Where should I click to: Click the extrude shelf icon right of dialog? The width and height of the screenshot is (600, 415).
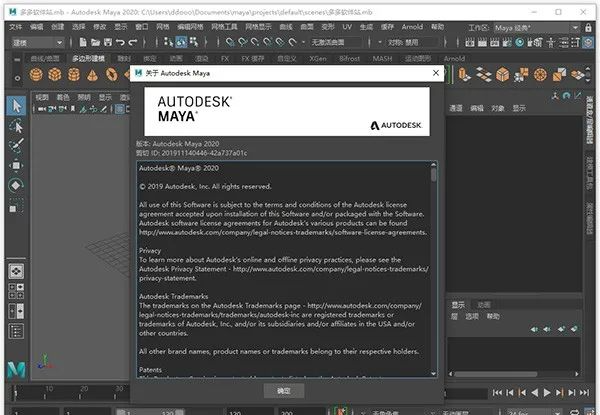(x=464, y=75)
